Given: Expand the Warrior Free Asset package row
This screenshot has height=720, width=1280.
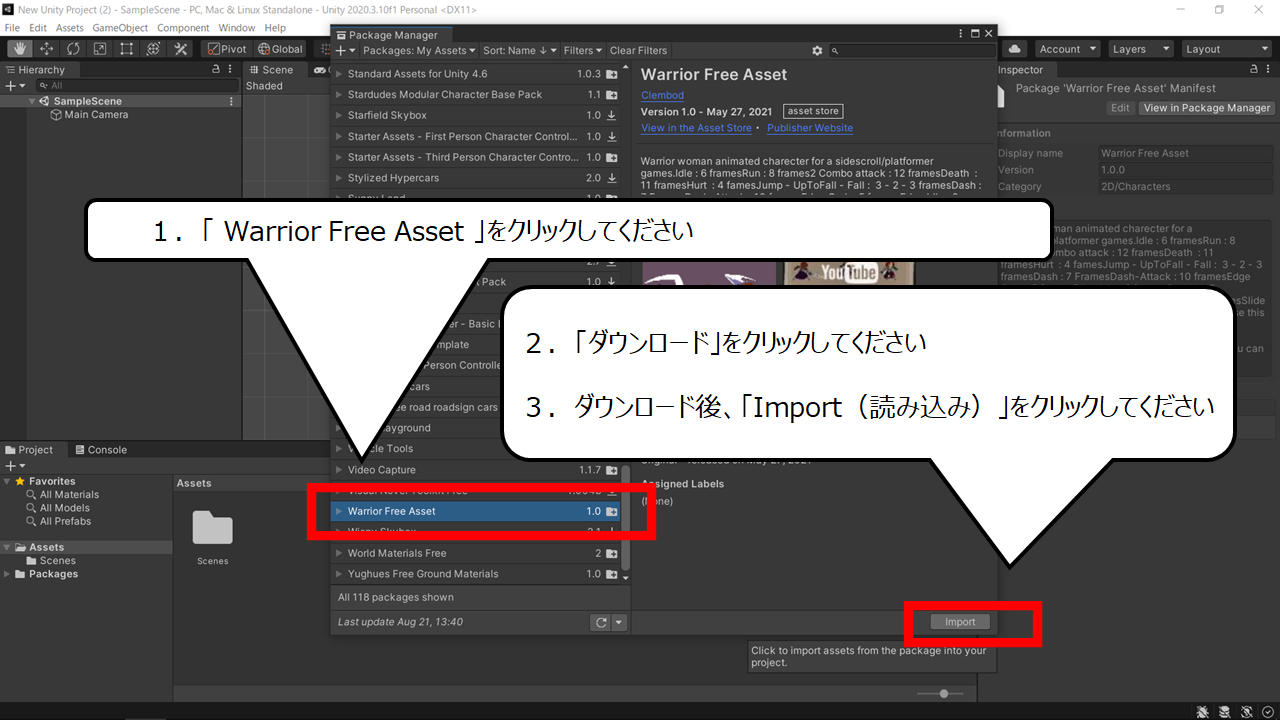Looking at the screenshot, I should (x=339, y=511).
